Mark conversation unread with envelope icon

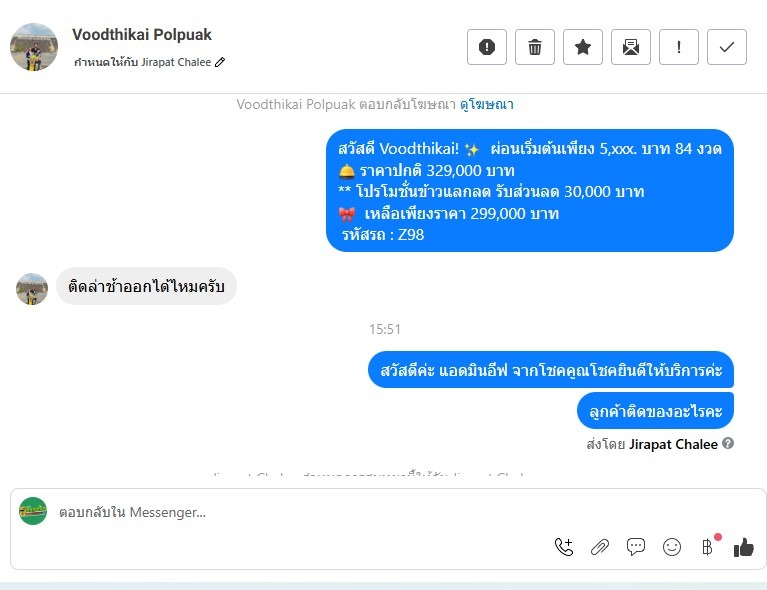631,47
